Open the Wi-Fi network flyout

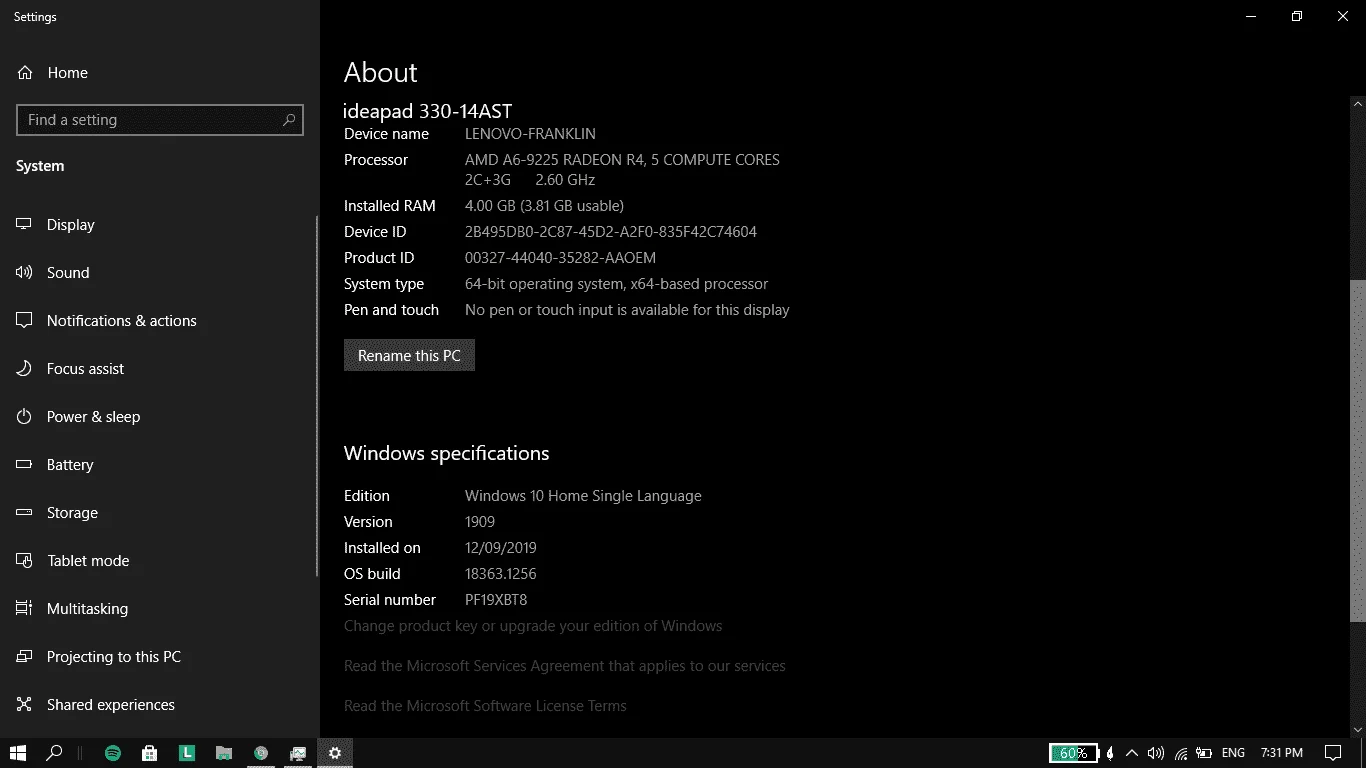click(1181, 753)
